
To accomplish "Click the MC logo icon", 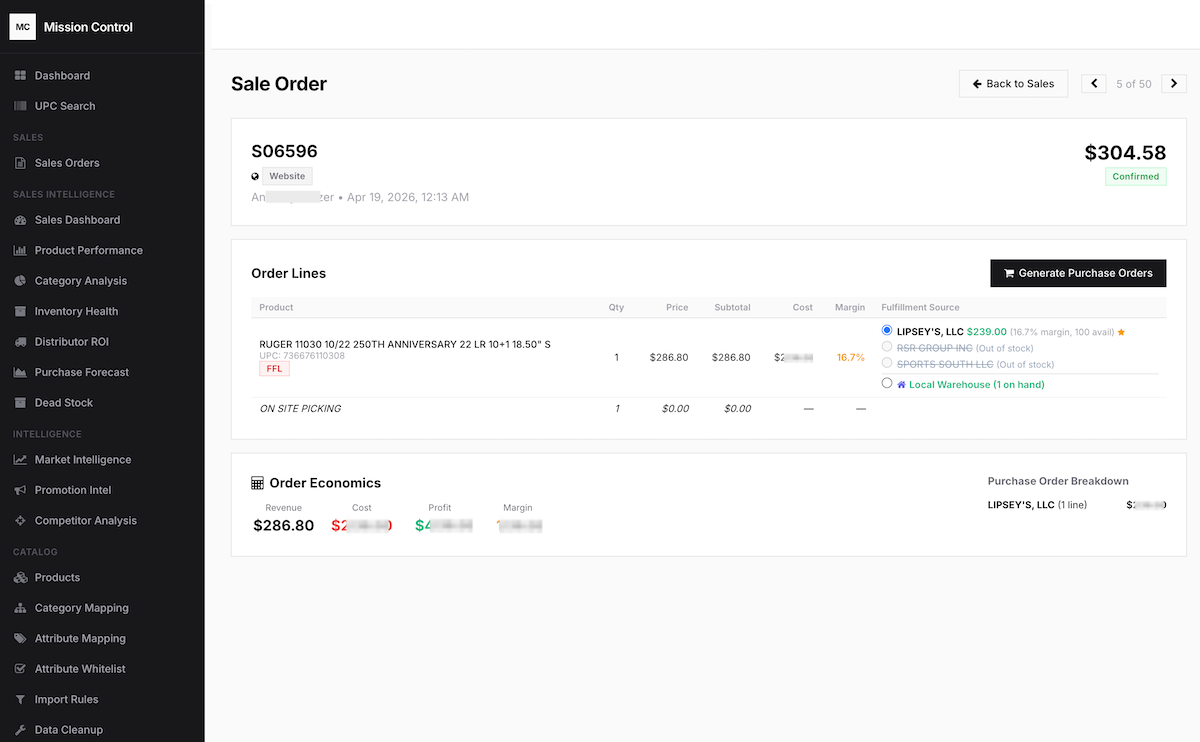I will (22, 27).
